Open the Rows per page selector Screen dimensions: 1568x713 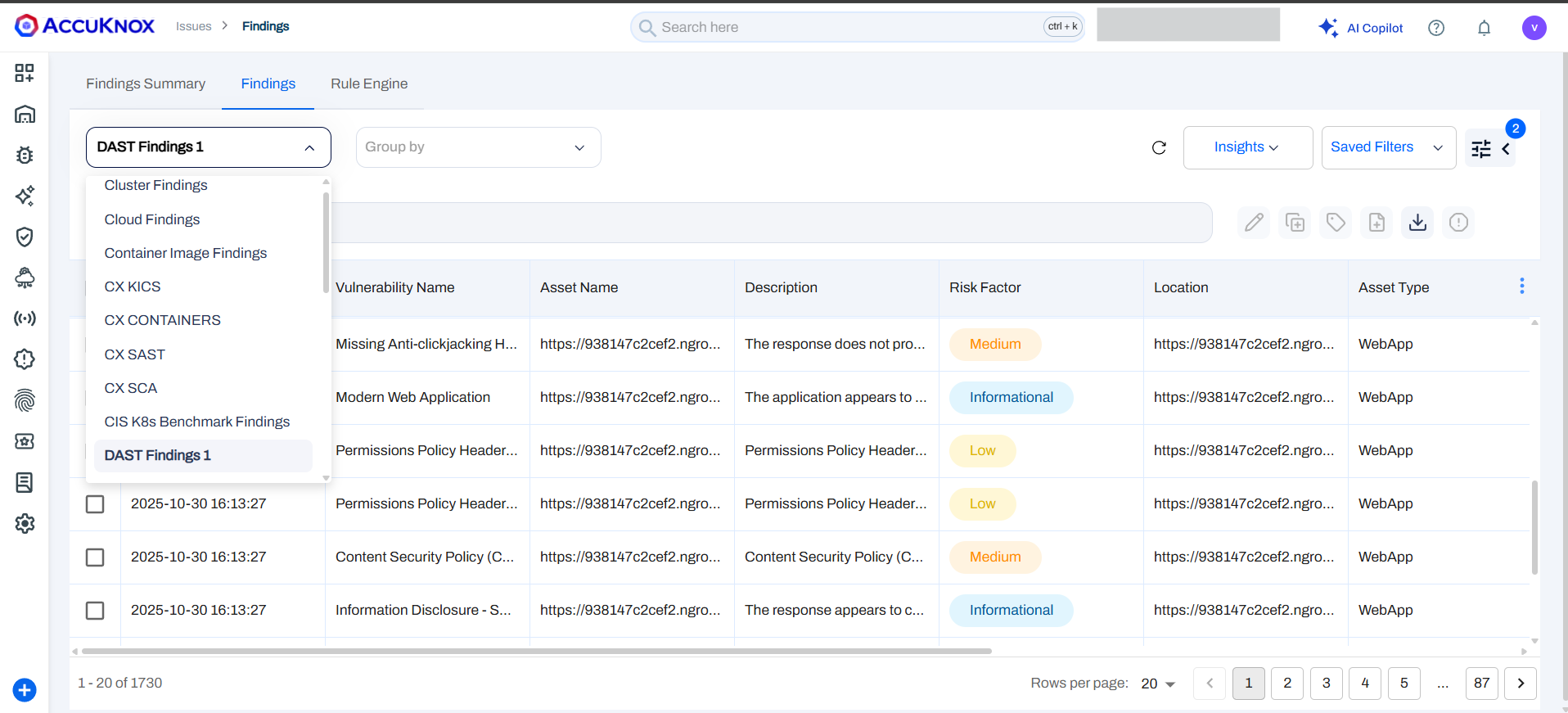coord(1158,684)
